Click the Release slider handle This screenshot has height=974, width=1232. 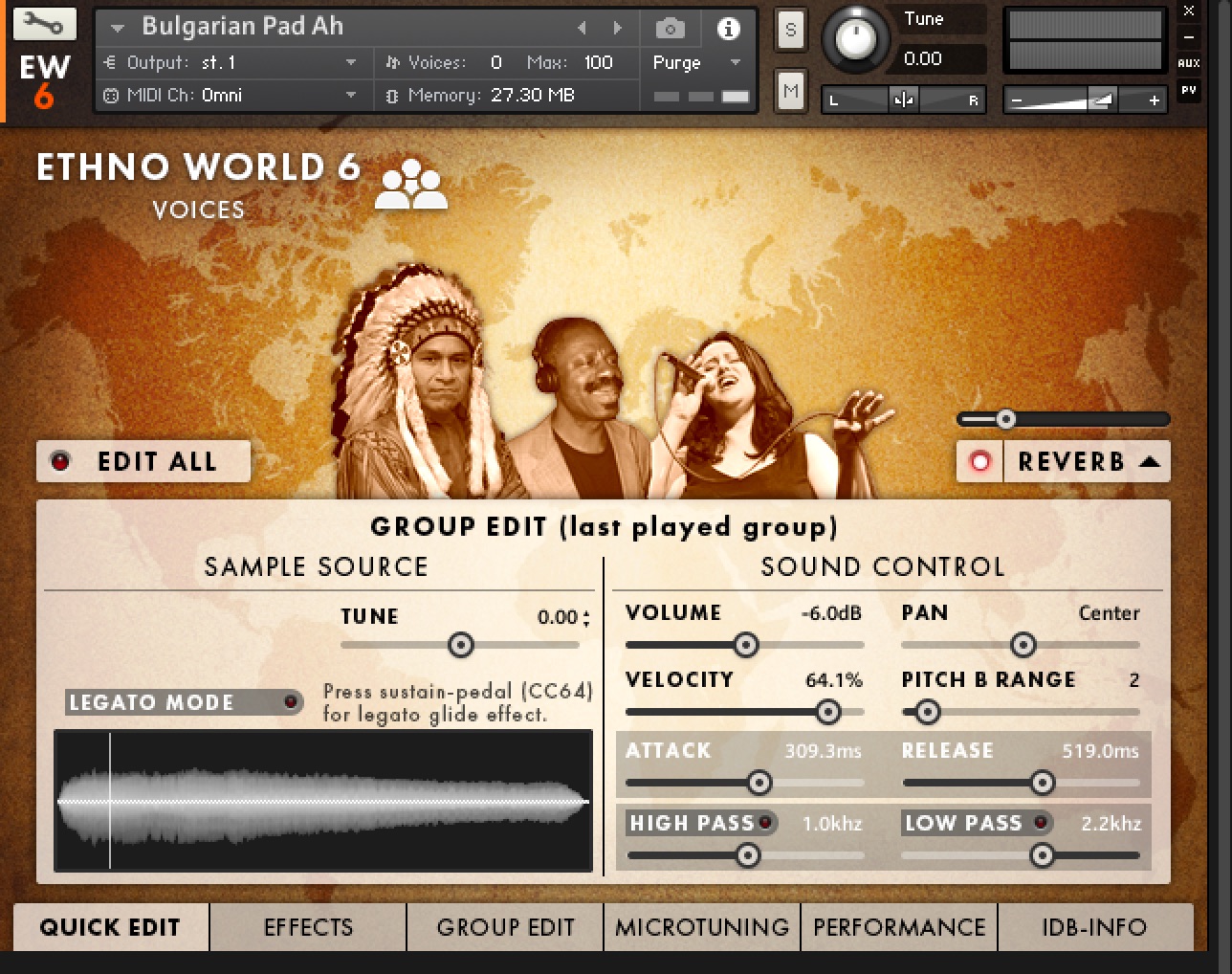tap(1042, 783)
